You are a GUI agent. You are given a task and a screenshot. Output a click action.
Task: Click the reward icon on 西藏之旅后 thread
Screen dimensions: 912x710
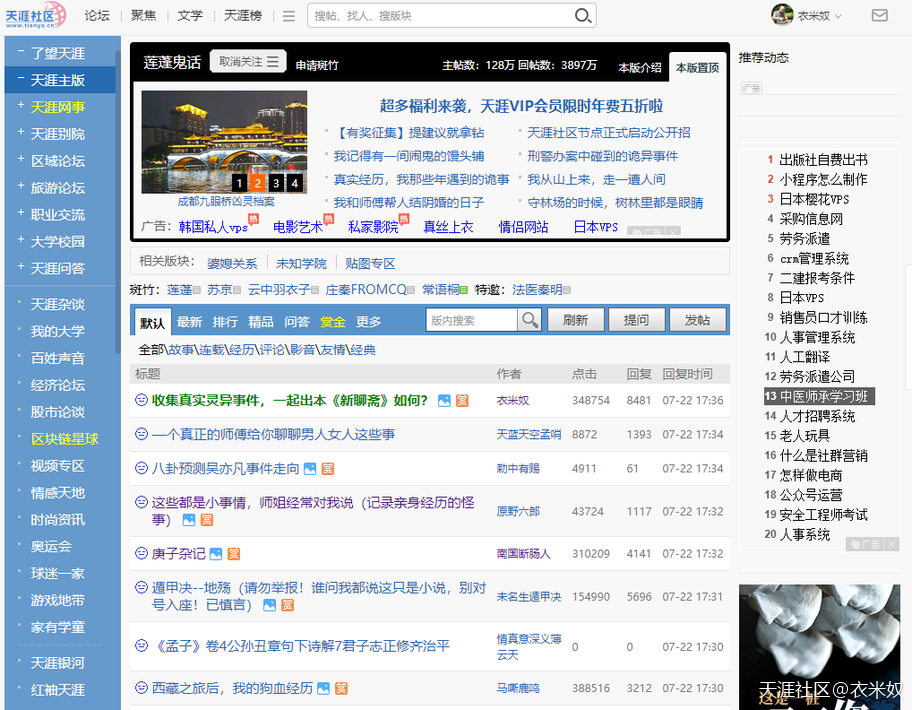coord(341,688)
